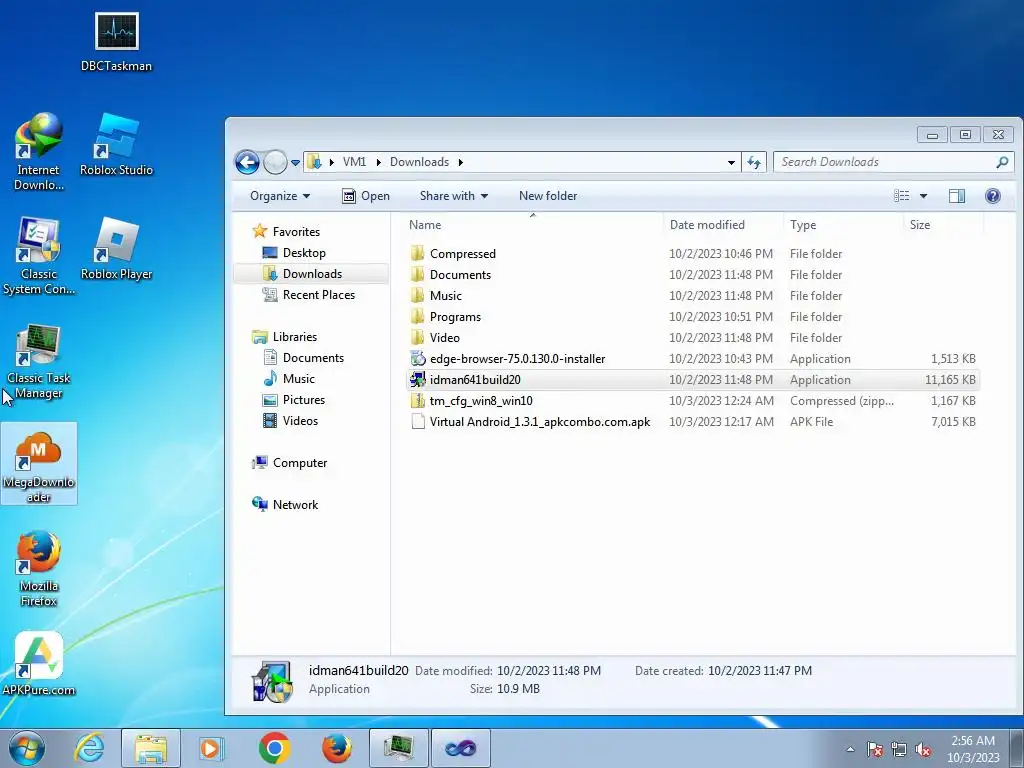Select the APKPure.com desktop shortcut
Image resolution: width=1024 pixels, height=768 pixels.
tap(39, 665)
